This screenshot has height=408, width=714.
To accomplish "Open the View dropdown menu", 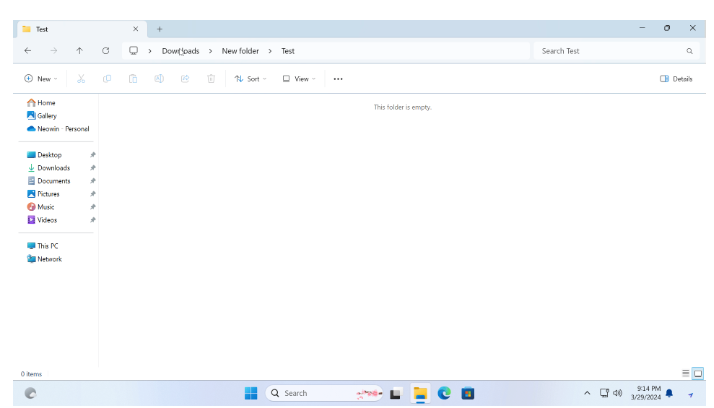I will pyautogui.click(x=299, y=79).
